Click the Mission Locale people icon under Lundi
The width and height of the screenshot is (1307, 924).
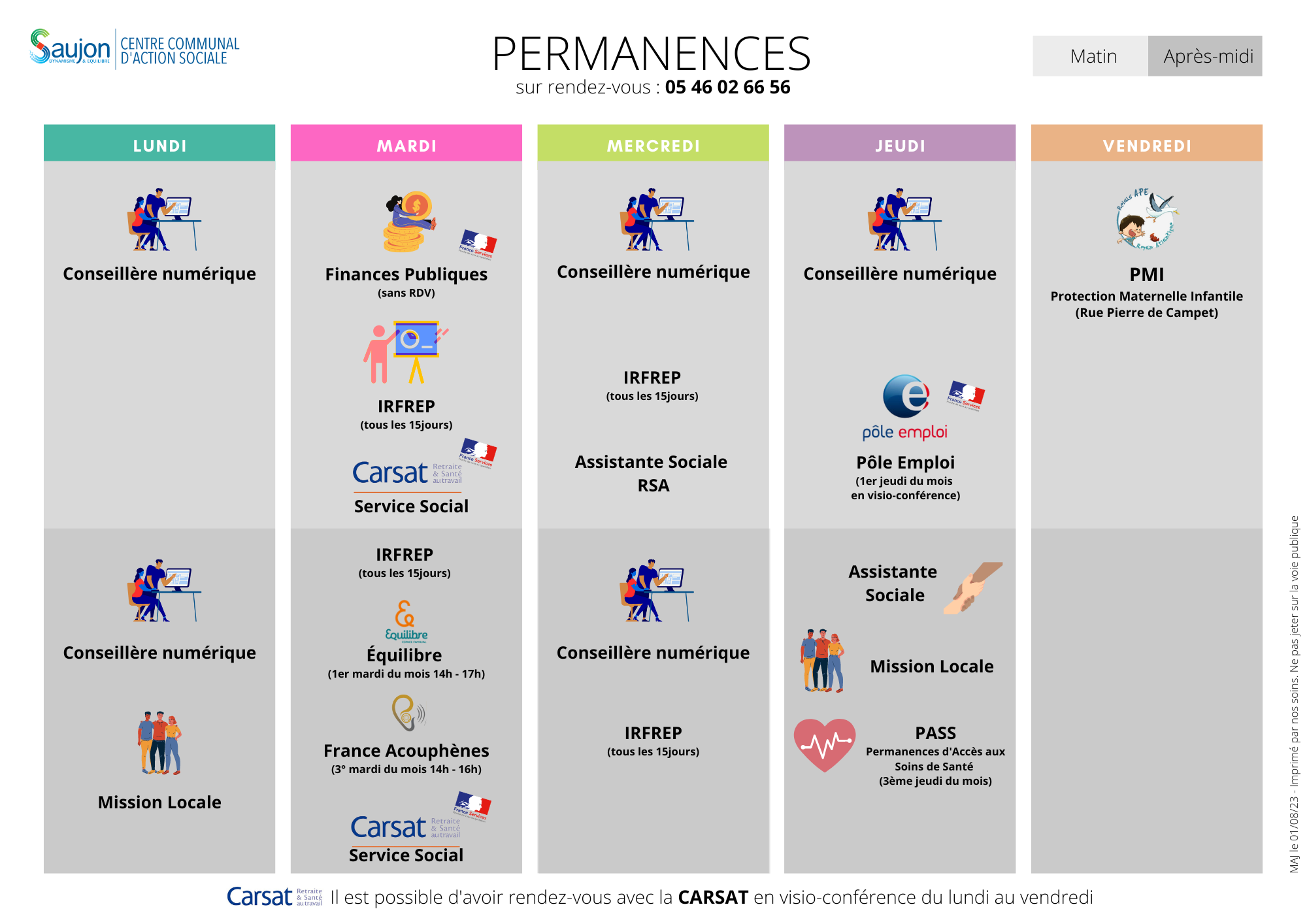(x=159, y=743)
